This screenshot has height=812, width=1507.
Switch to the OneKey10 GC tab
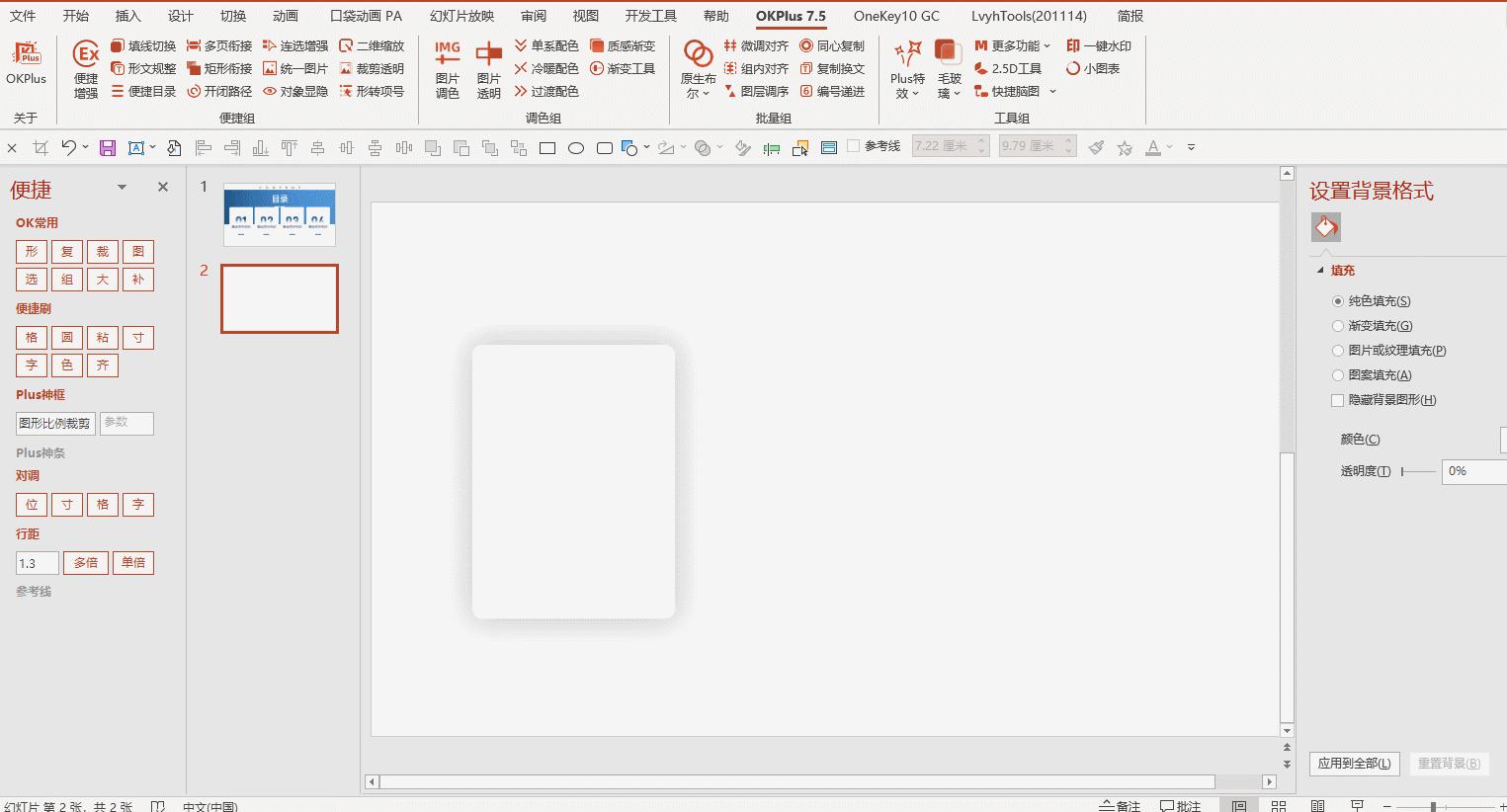pyautogui.click(x=896, y=16)
